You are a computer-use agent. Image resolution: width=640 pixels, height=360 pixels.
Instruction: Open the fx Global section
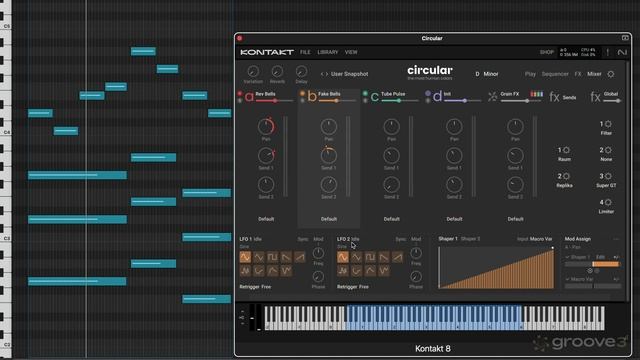(605, 97)
